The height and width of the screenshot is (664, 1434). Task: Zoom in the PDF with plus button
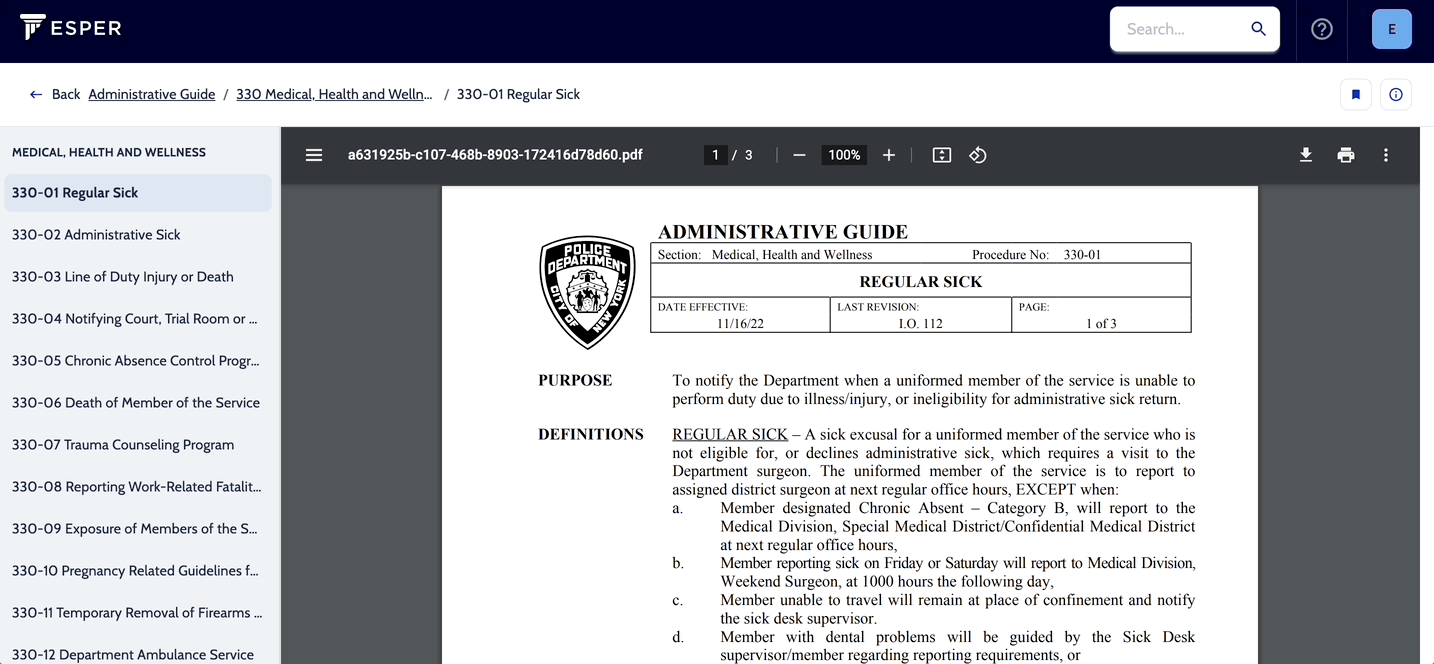889,155
